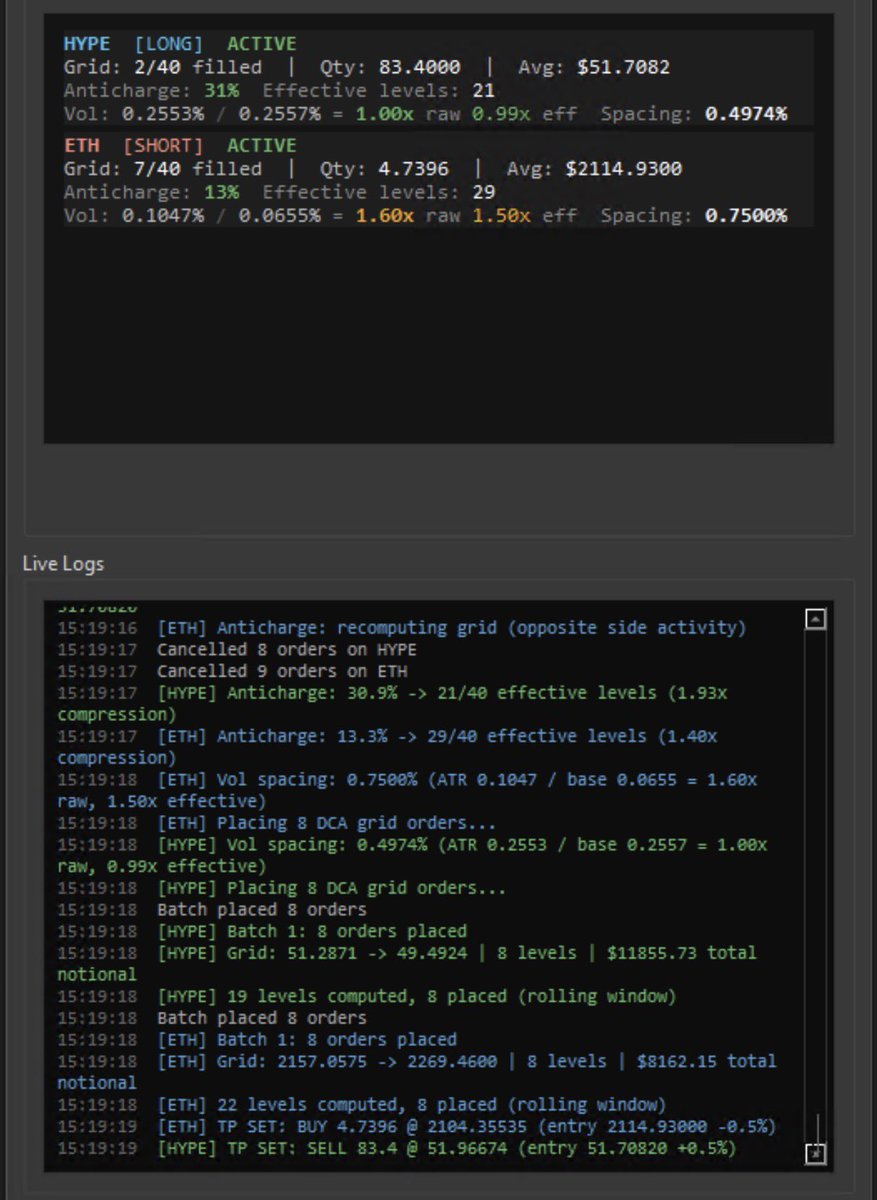Click the ETH Anticharge 13% value
Viewport: 877px width, 1200px height.
[x=221, y=192]
